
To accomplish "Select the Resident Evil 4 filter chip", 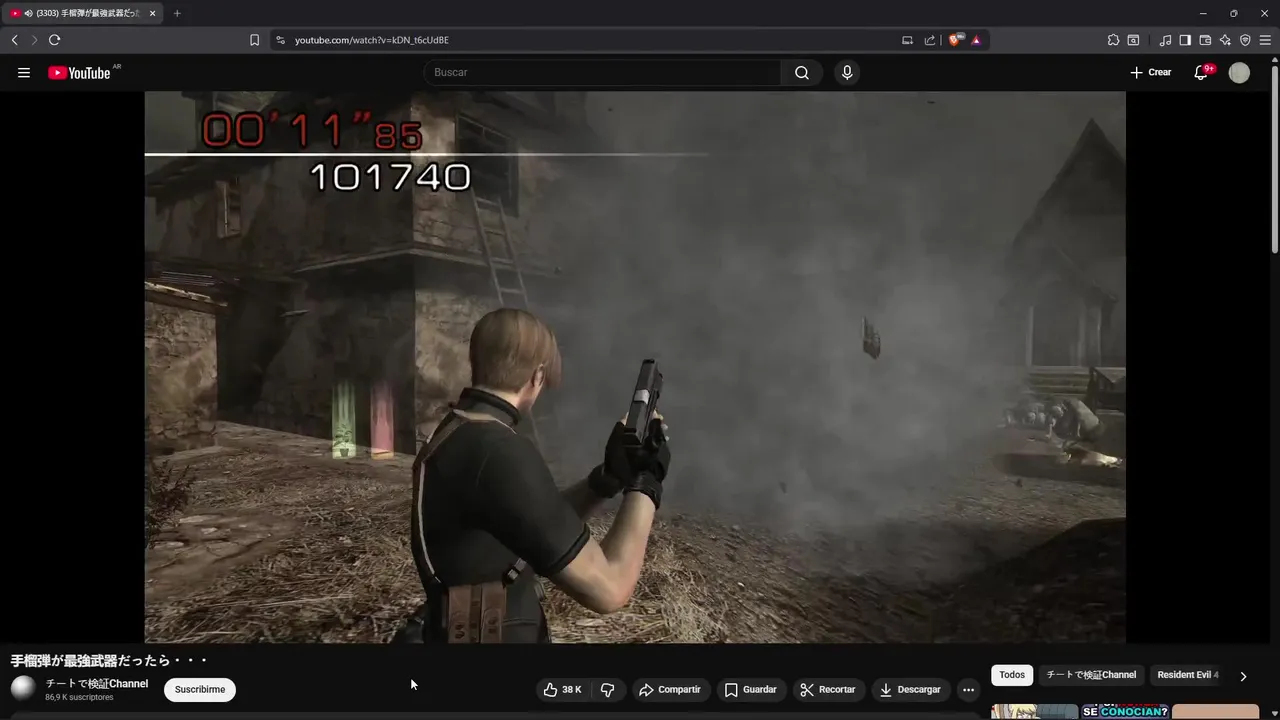I will 1188,675.
